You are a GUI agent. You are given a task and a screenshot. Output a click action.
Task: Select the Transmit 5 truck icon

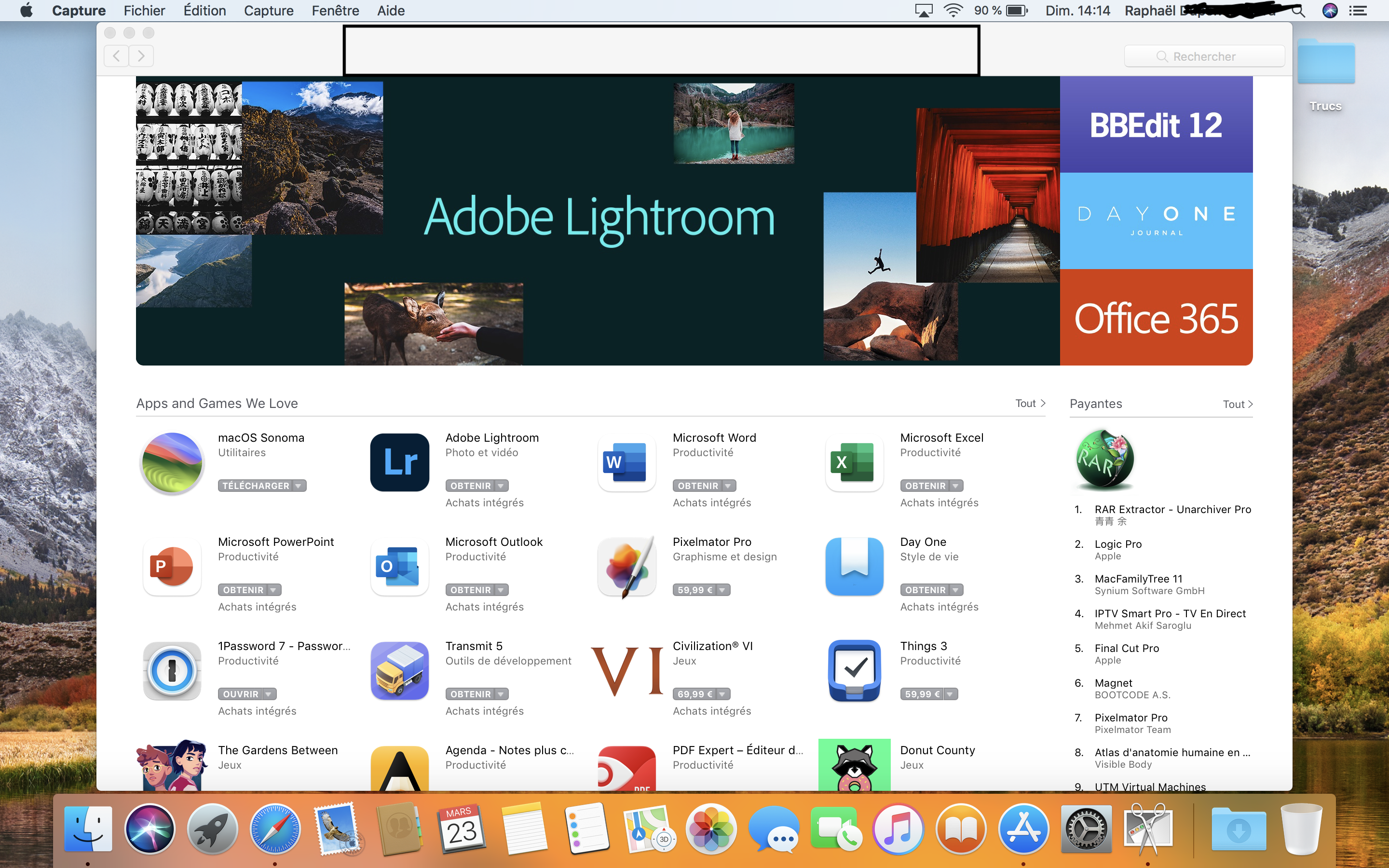click(399, 670)
